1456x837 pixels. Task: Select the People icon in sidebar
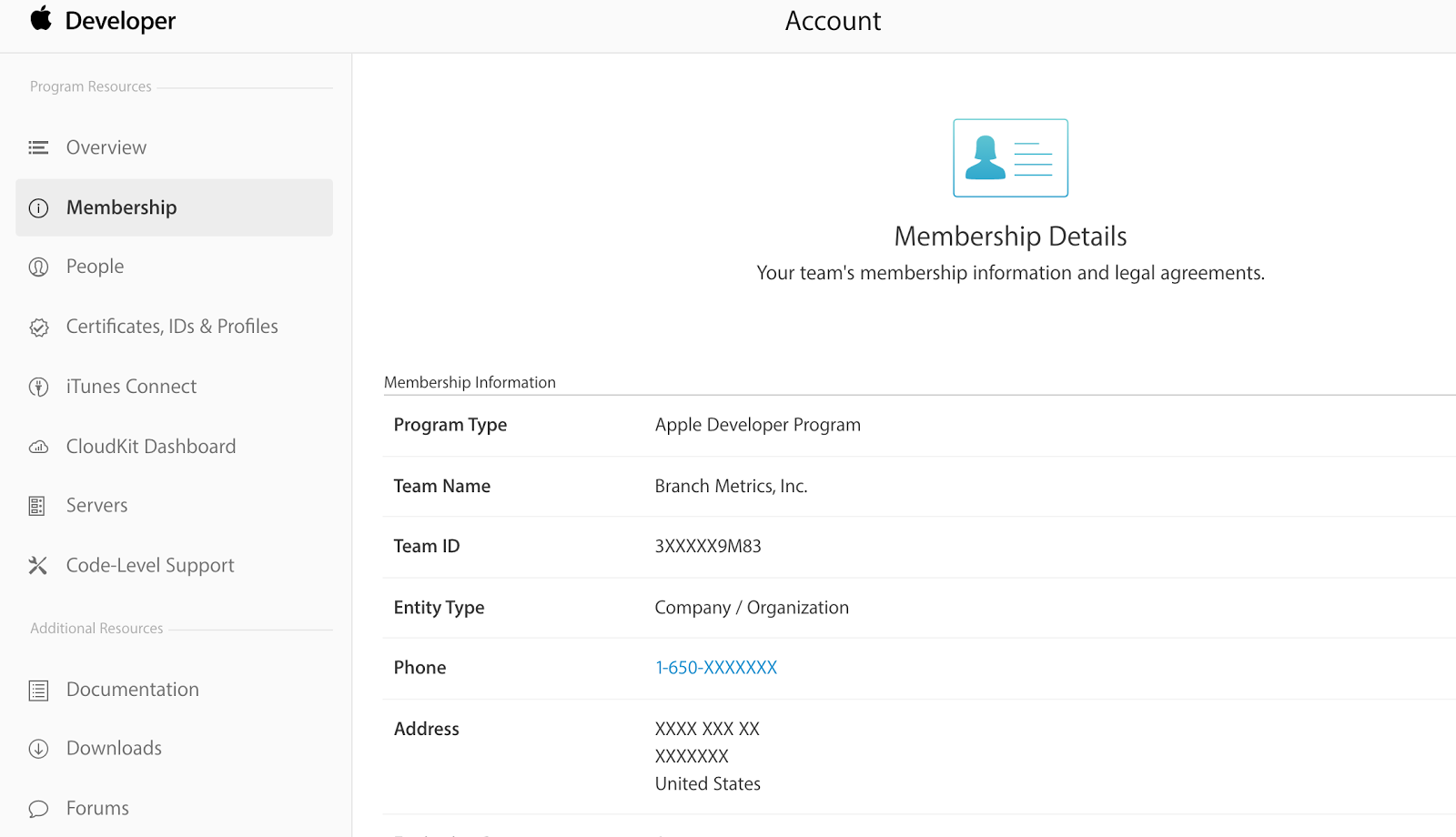38,267
